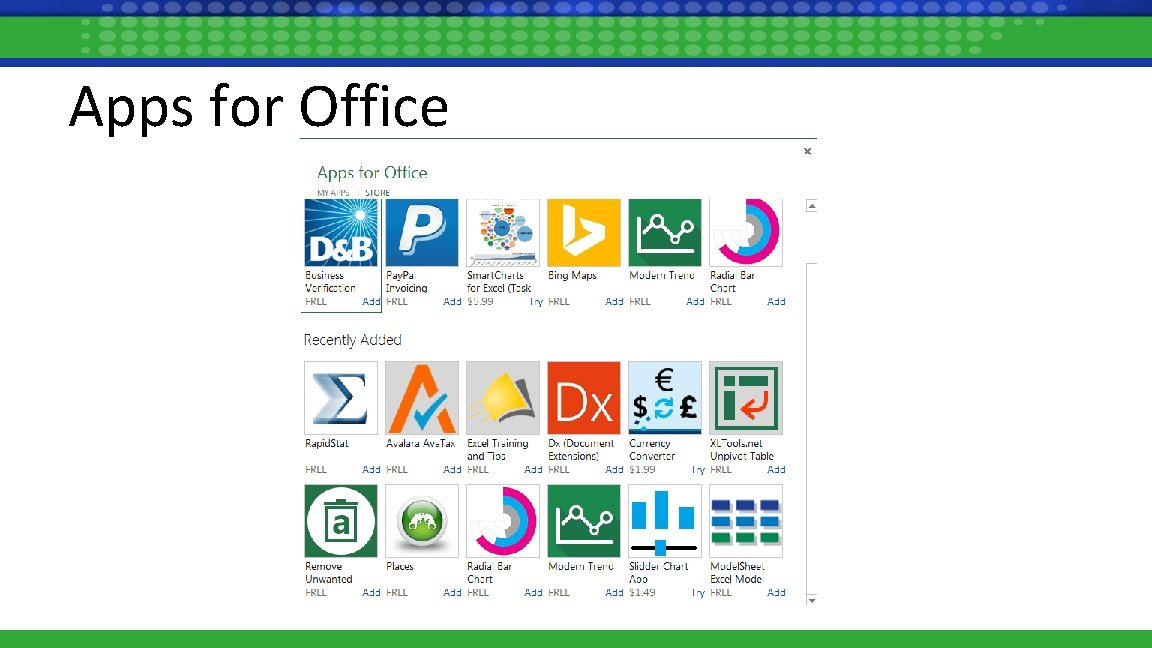The height and width of the screenshot is (648, 1152).
Task: Open the Bing Maps app icon
Action: pos(583,232)
